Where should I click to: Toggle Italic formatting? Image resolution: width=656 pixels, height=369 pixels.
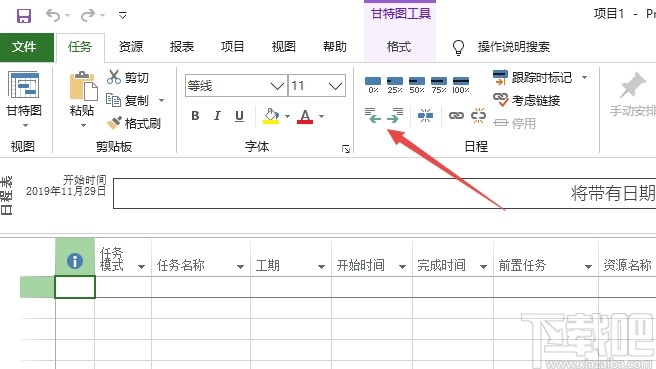(217, 116)
